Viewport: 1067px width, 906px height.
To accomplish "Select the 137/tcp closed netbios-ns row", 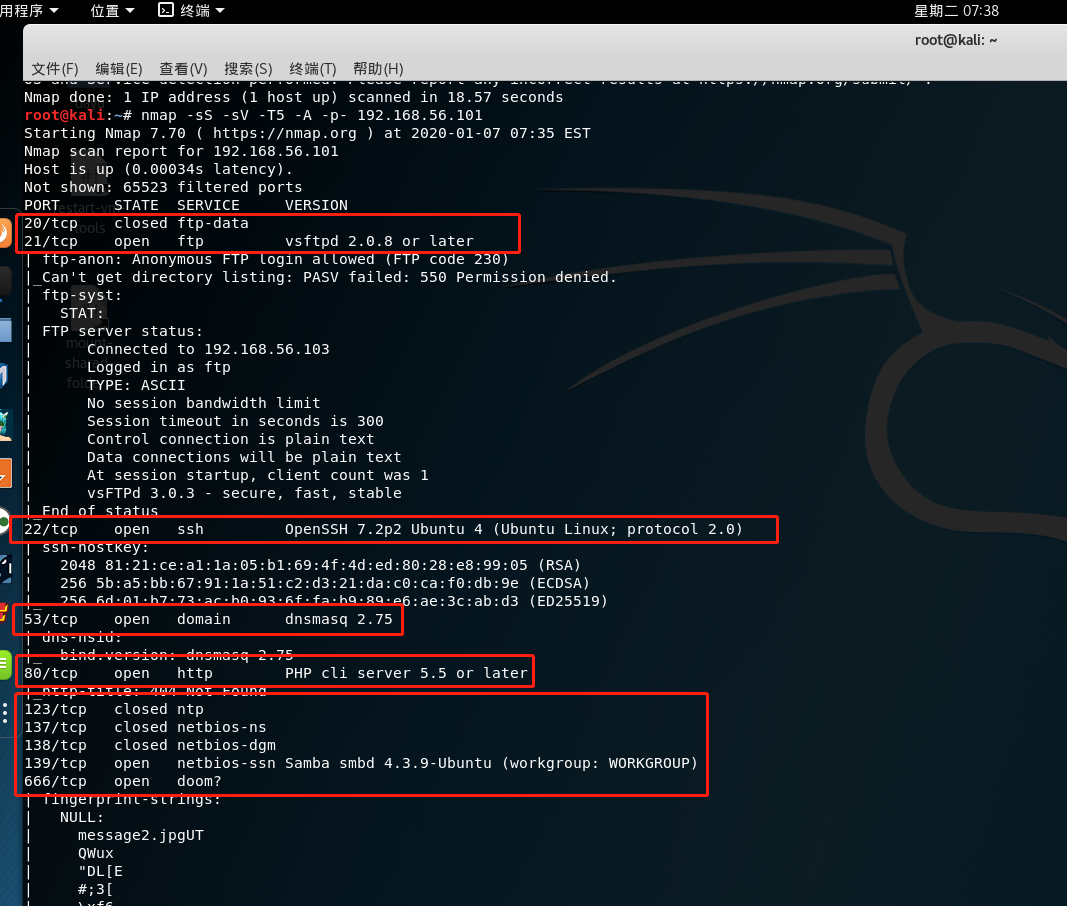I will click(x=145, y=727).
